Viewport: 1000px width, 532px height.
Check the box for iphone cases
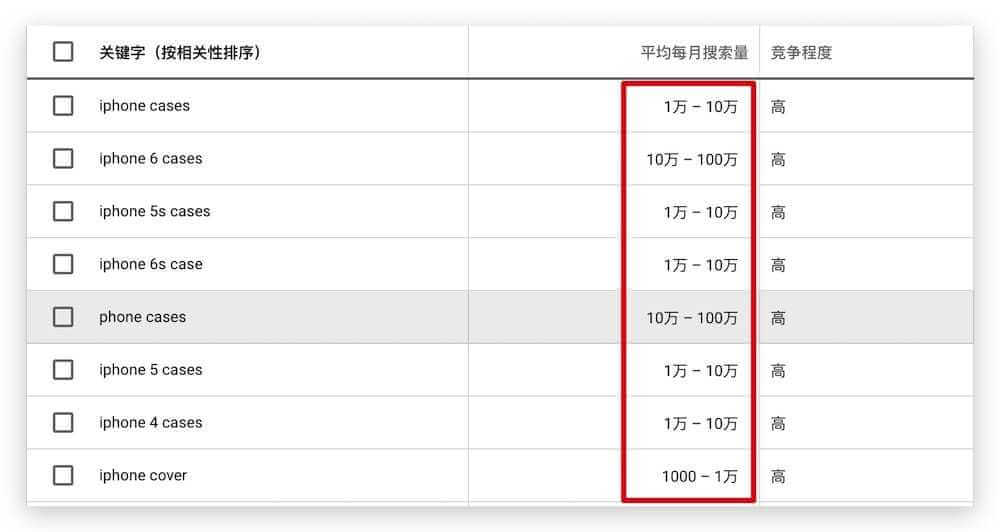click(63, 106)
